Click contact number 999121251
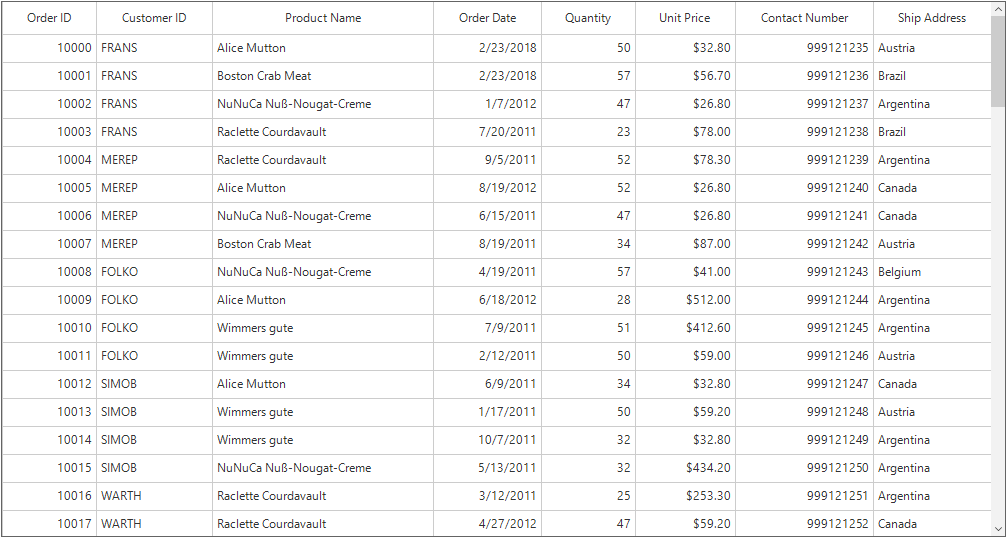 (805, 496)
